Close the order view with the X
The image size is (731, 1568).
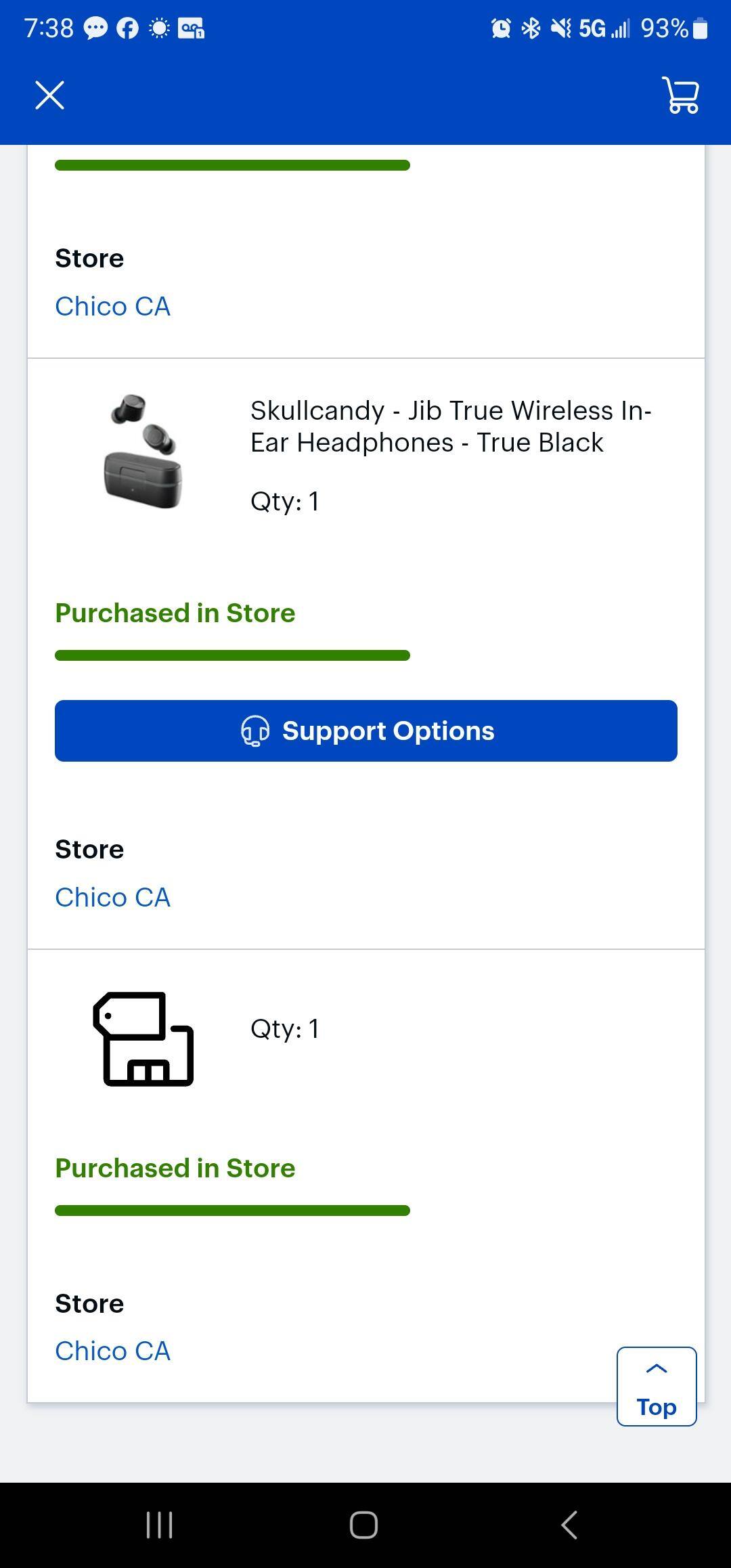pos(49,95)
